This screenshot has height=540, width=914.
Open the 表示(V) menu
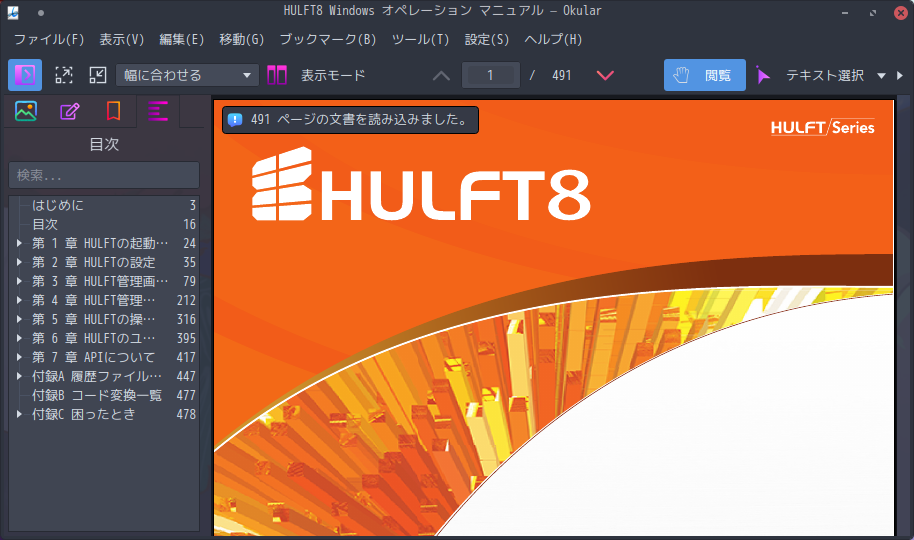[x=121, y=39]
